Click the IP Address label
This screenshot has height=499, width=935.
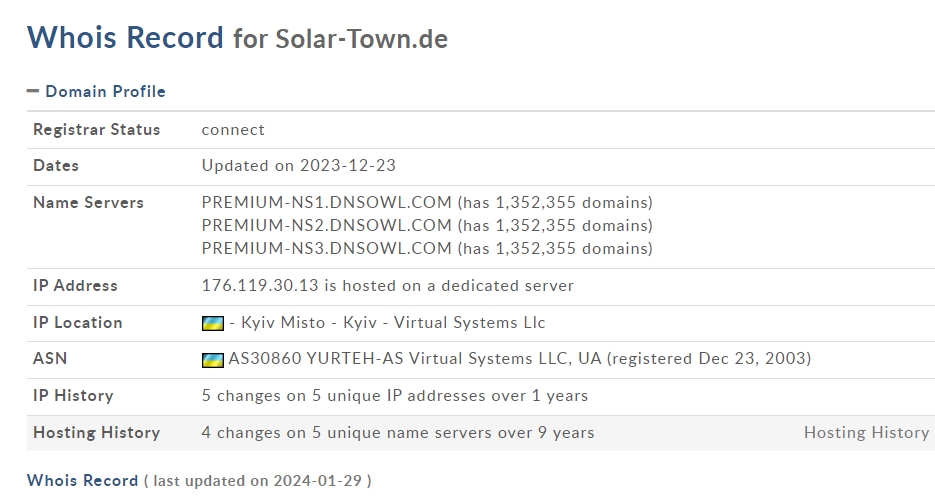point(75,286)
